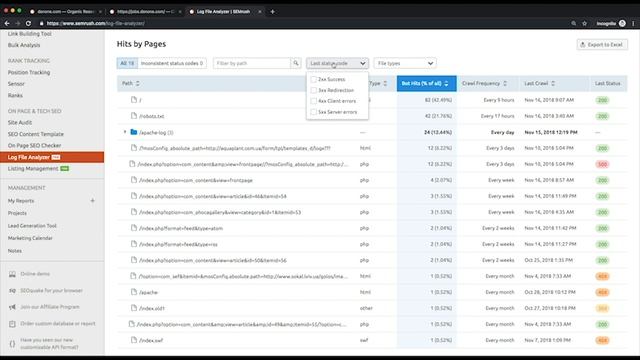Open the File types dropdown
This screenshot has height=360, width=640.
pyautogui.click(x=405, y=63)
